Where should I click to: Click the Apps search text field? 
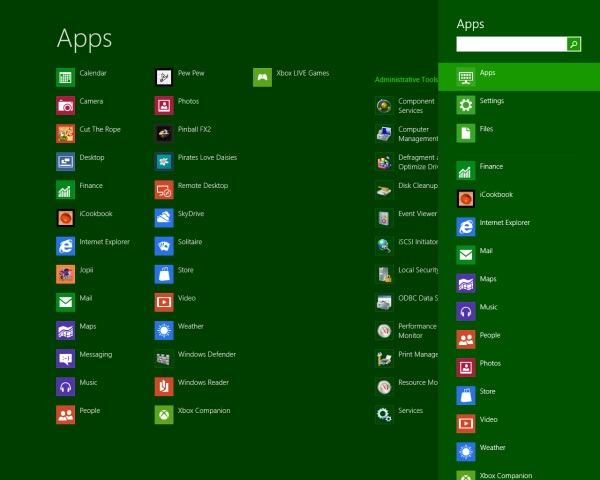click(511, 44)
